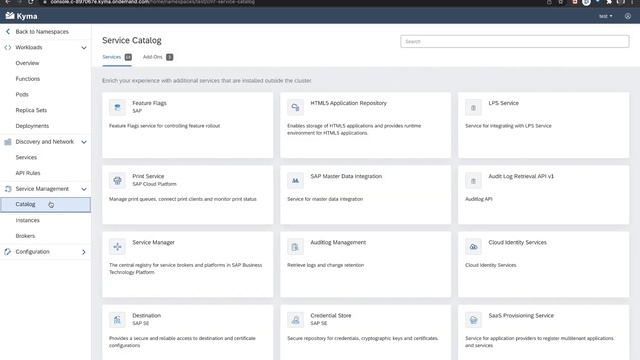Click the Feature Flags service icon
This screenshot has width=640, height=360.
(117, 107)
